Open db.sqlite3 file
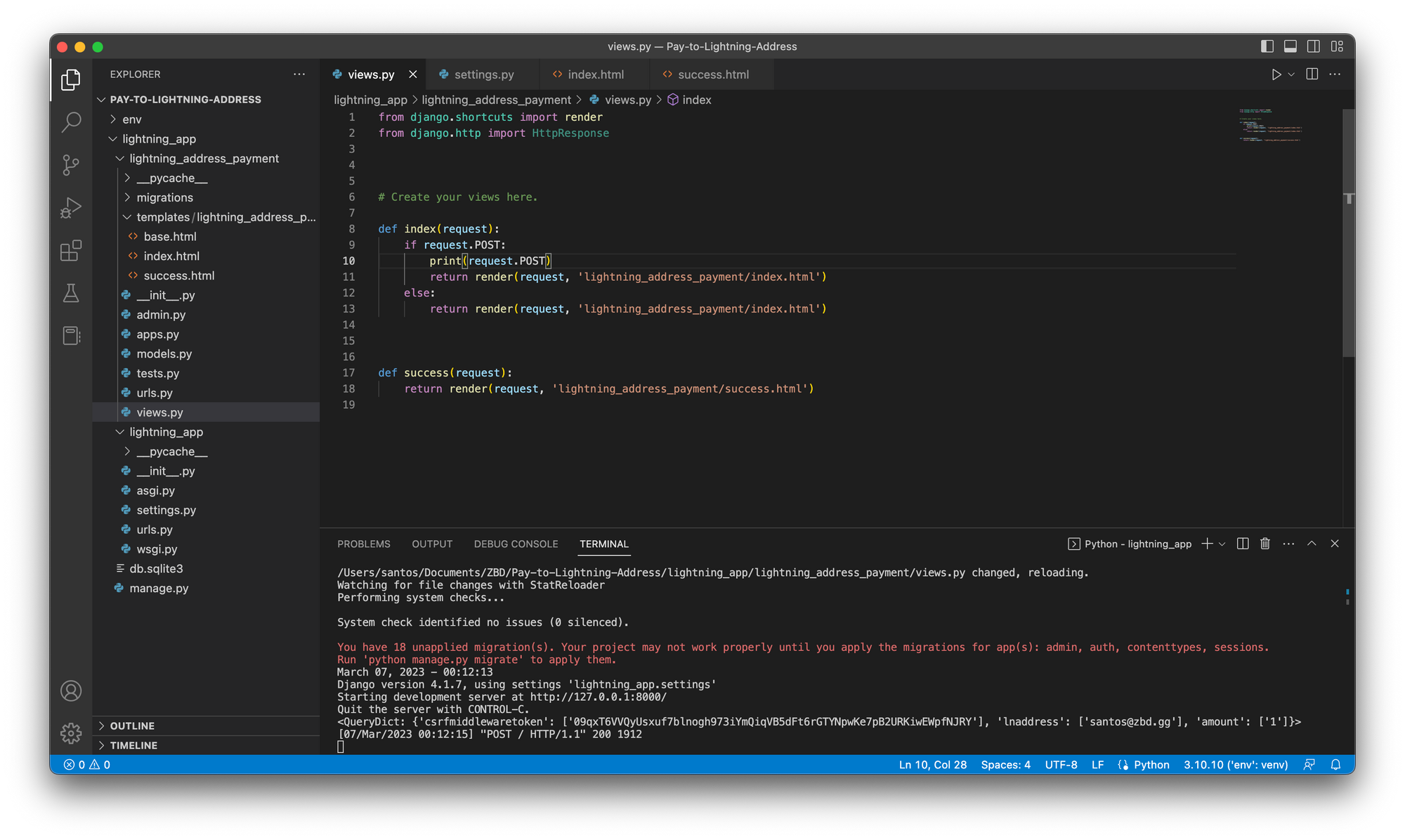Image resolution: width=1405 pixels, height=840 pixels. pos(206,569)
